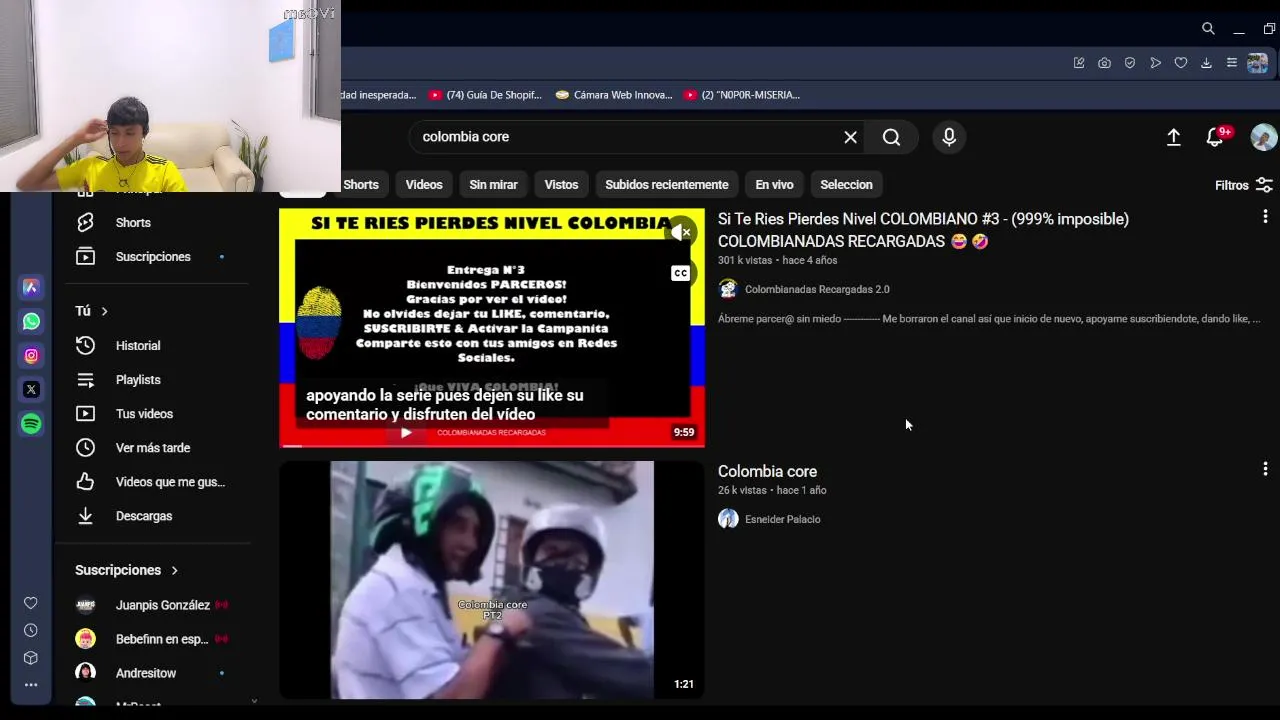This screenshot has height=720, width=1280.
Task: Open Easy Setup sliders icon
Action: [1232, 63]
